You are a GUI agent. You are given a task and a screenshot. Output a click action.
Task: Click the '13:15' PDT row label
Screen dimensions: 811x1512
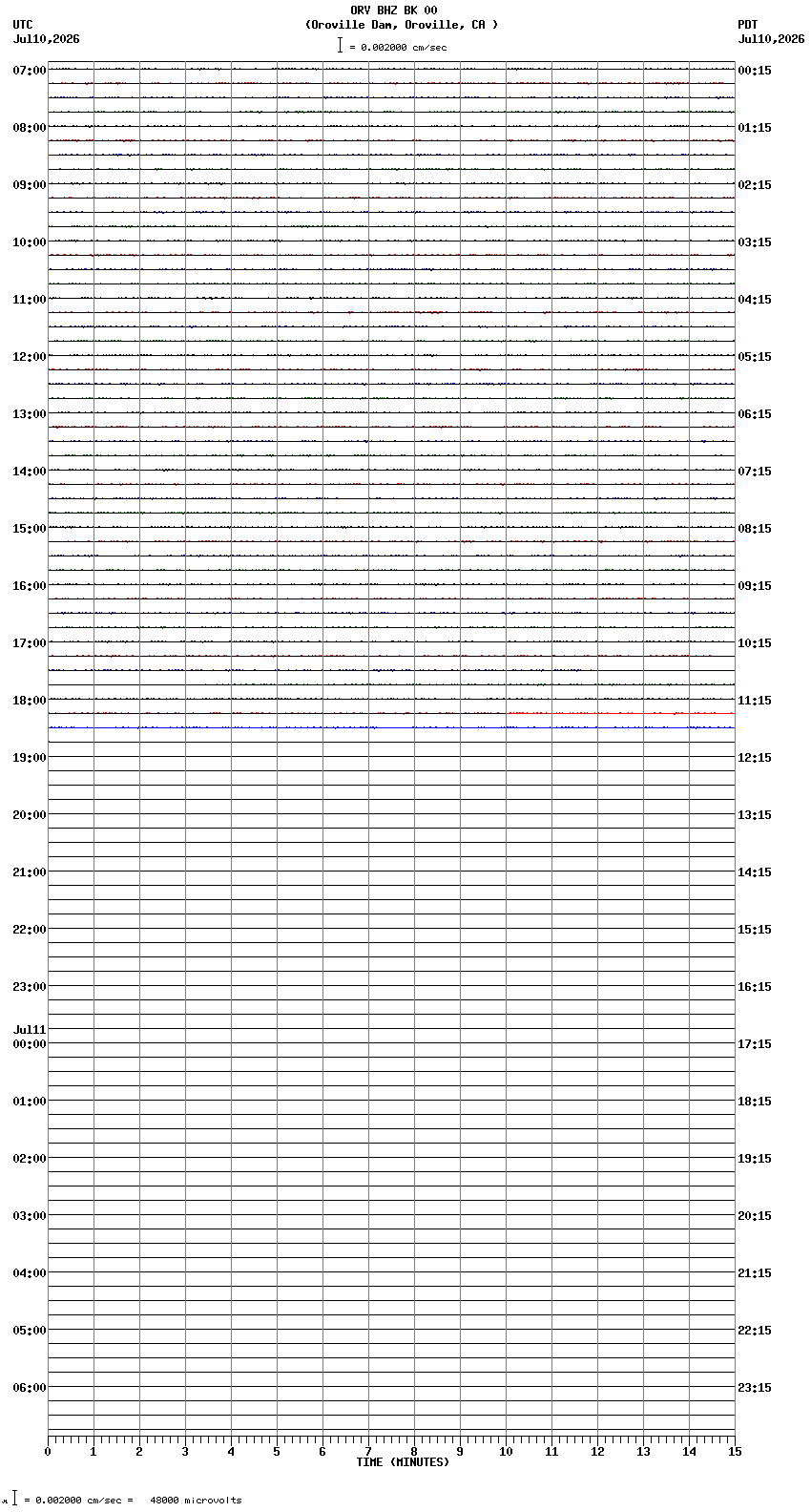[755, 815]
